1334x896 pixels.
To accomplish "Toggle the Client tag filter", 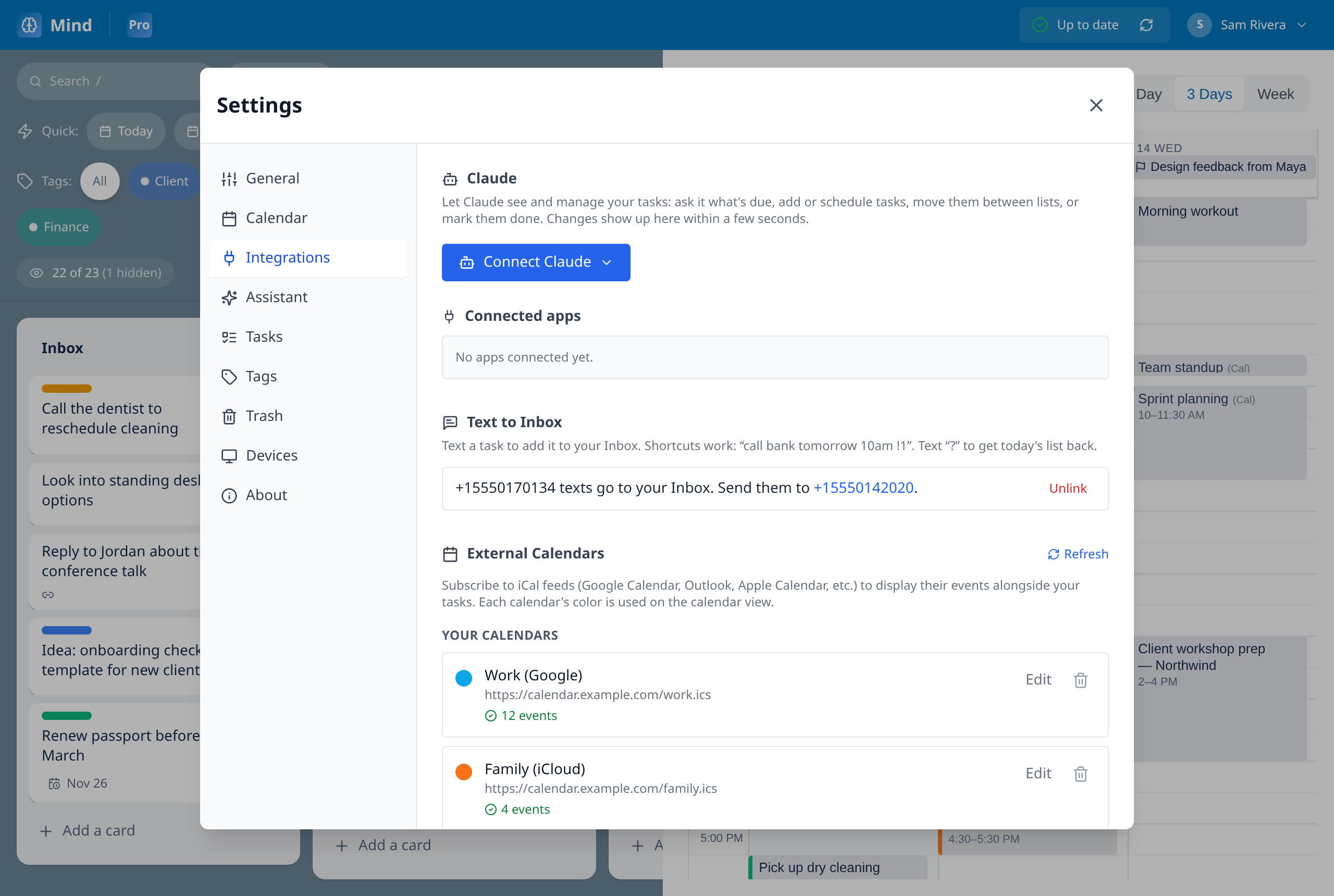I will pos(165,181).
